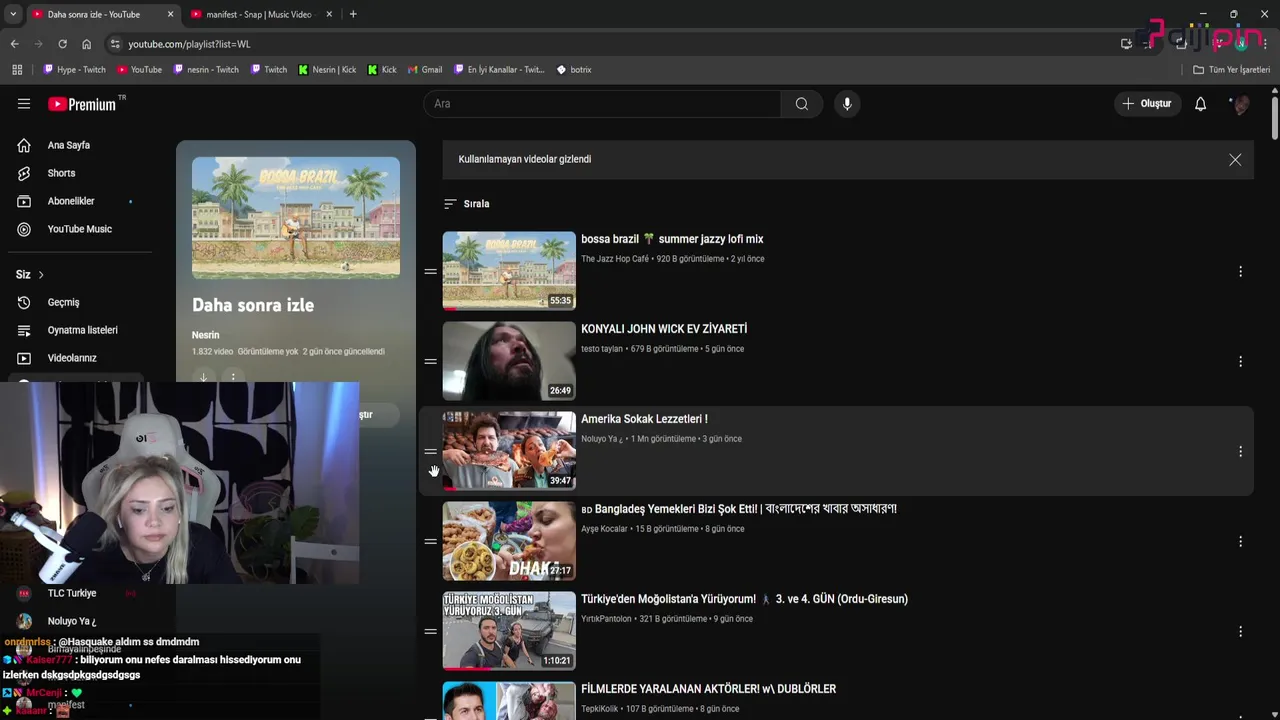This screenshot has height=720, width=1280.
Task: Click the page vertical scrollbar
Action: [x=1274, y=118]
